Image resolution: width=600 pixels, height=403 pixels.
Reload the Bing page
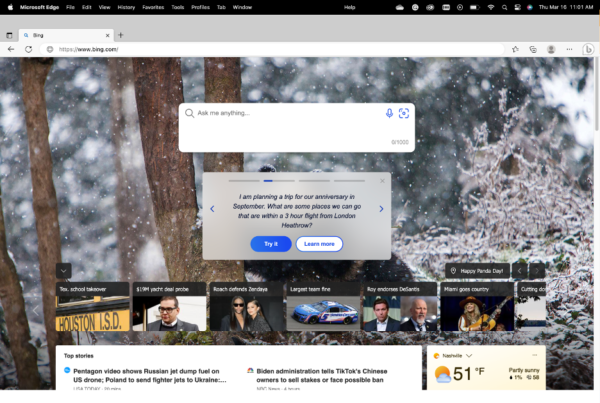[x=28, y=49]
